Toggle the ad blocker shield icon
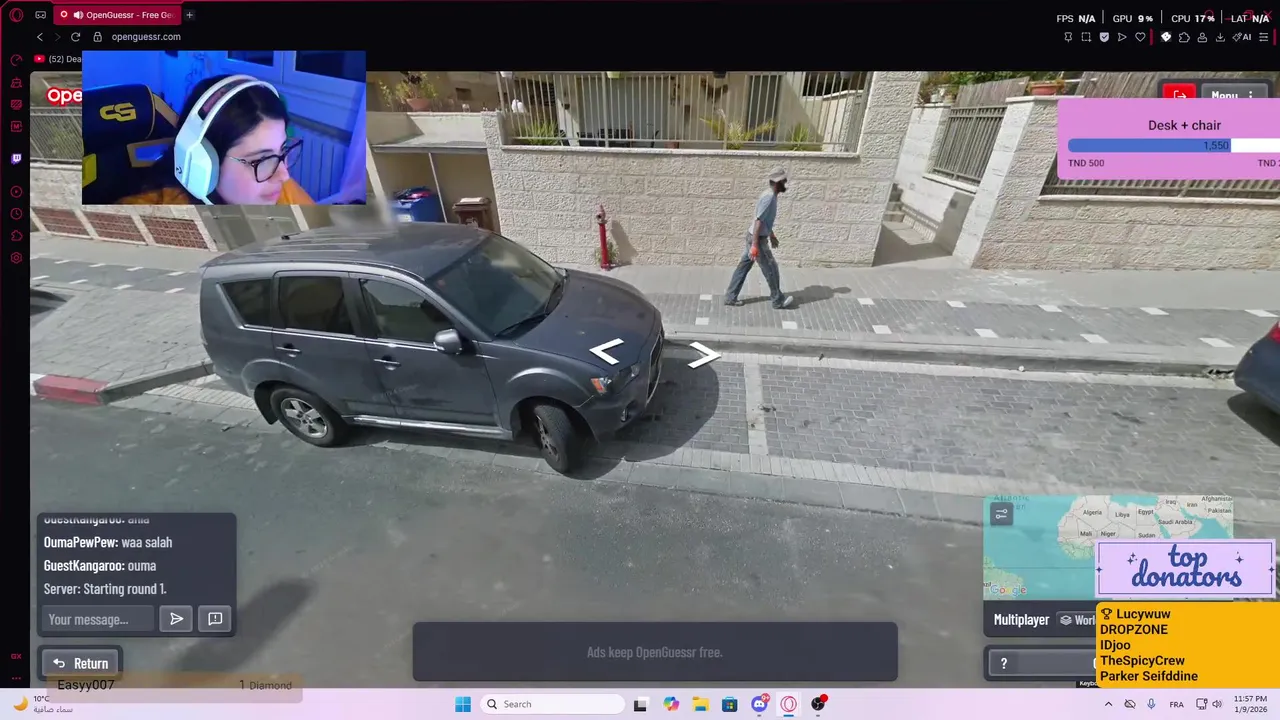Screen dimensions: 1280x720 1104,37
